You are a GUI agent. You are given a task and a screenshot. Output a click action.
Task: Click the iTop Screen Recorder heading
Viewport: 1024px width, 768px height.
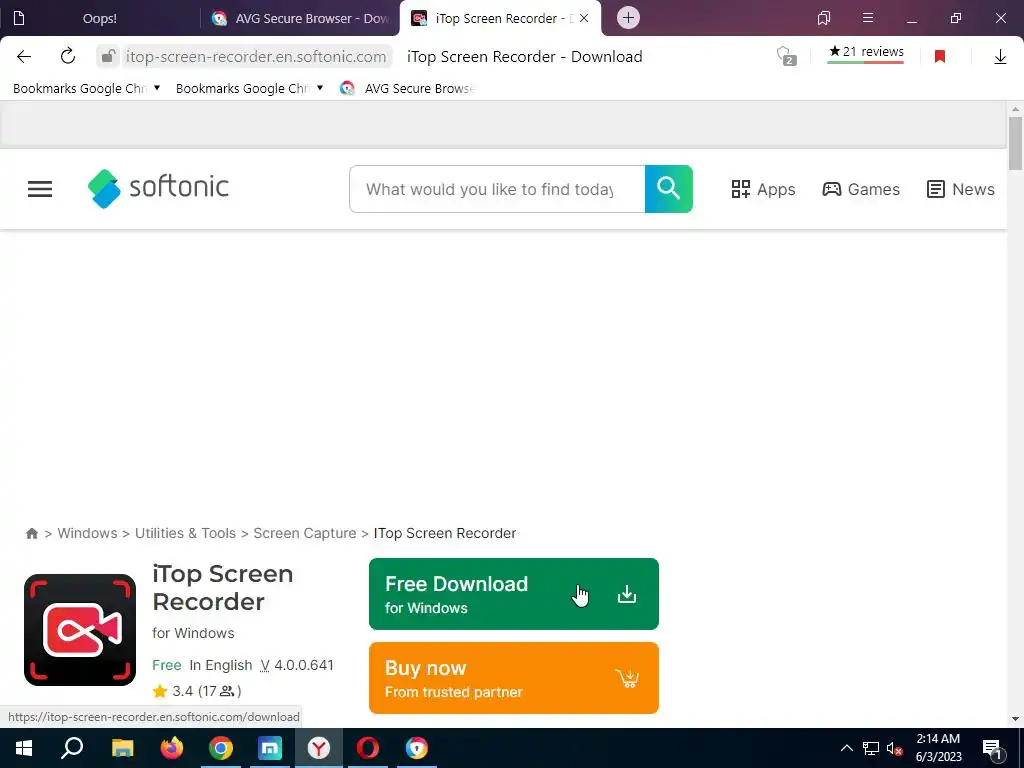223,588
